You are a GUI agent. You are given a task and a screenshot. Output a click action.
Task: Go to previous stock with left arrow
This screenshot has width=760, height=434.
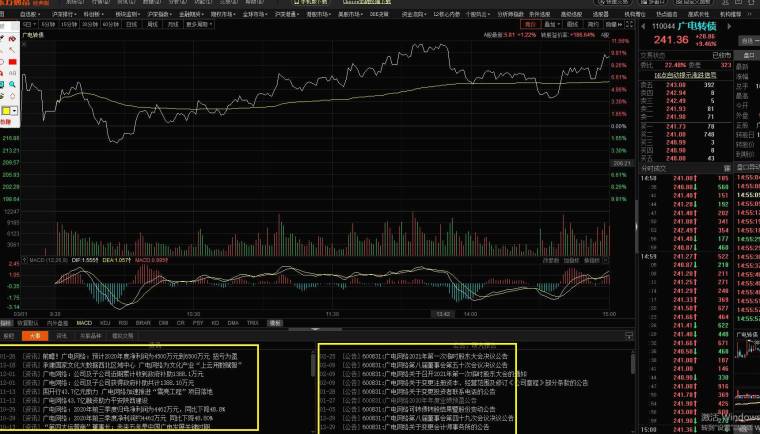tap(644, 26)
